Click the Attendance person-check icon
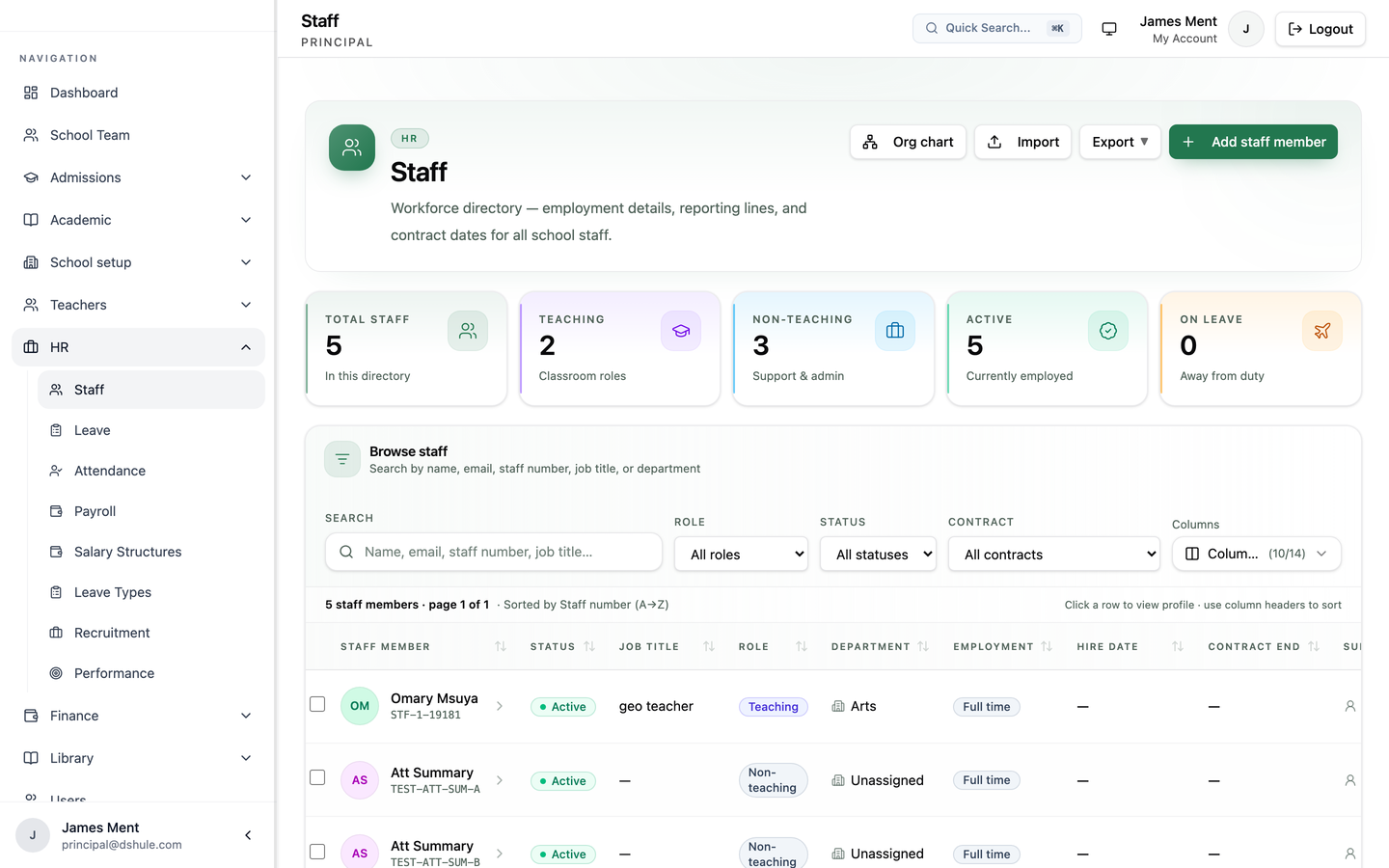Image resolution: width=1389 pixels, height=868 pixels. [56, 471]
